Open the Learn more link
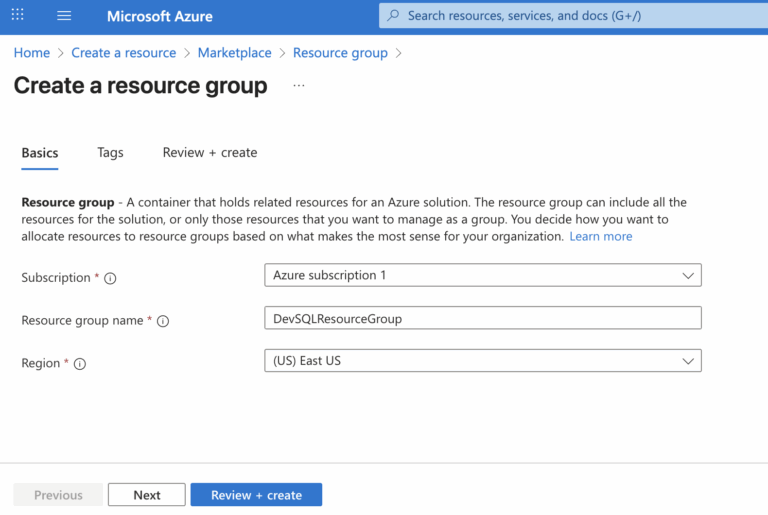This screenshot has height=515, width=768. click(x=600, y=236)
